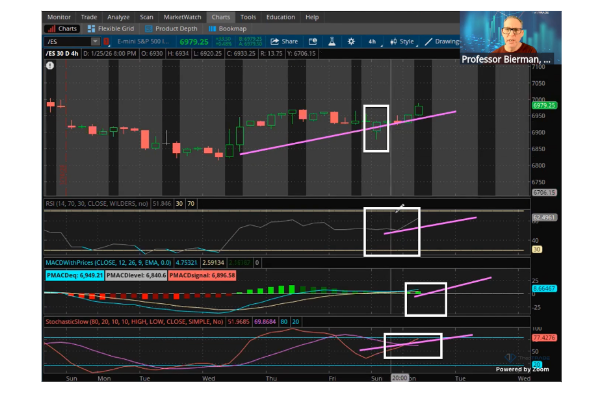Open chart settings gear icon

coord(351,41)
